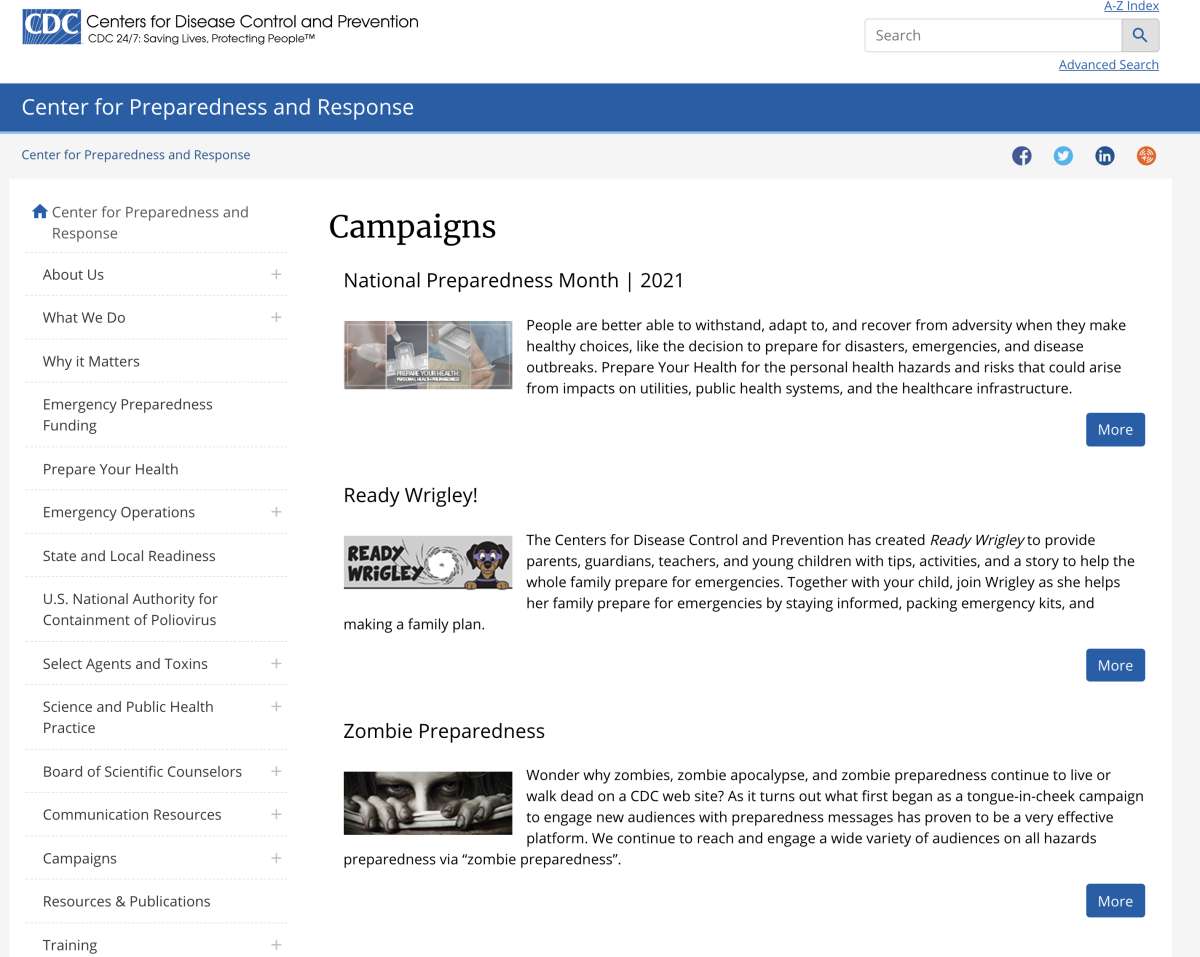This screenshot has width=1200, height=957.
Task: Open What We Do page
Action: (x=84, y=318)
